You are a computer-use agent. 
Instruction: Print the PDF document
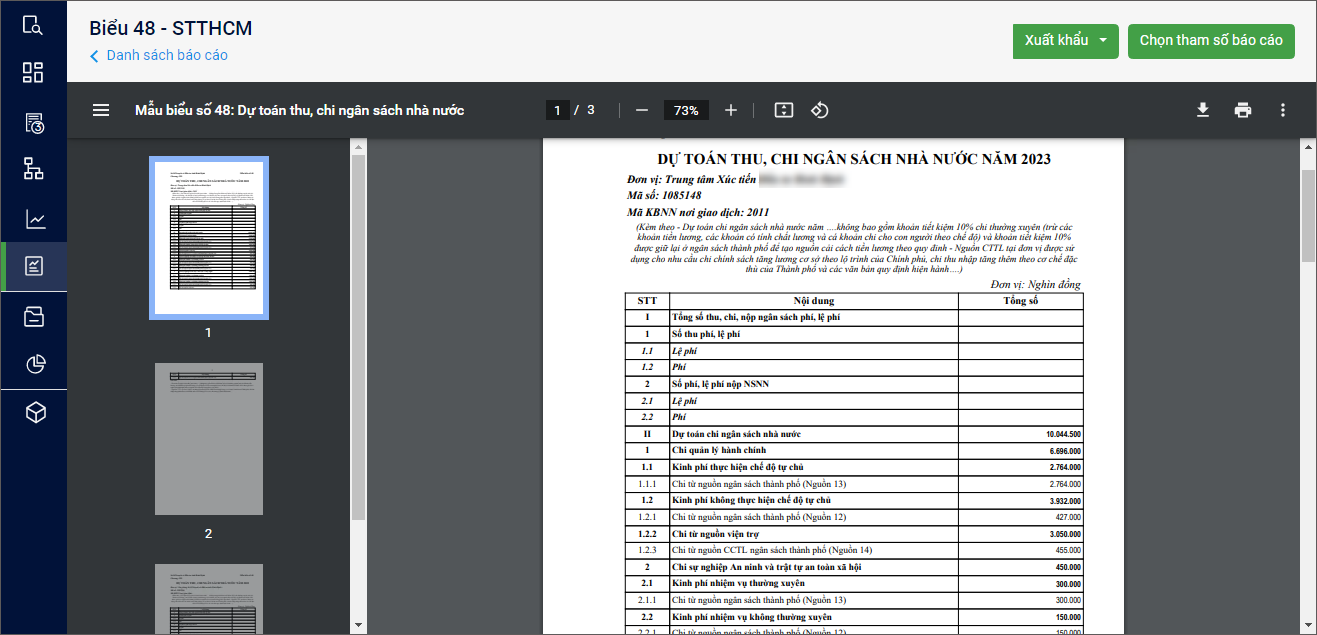pos(1243,110)
